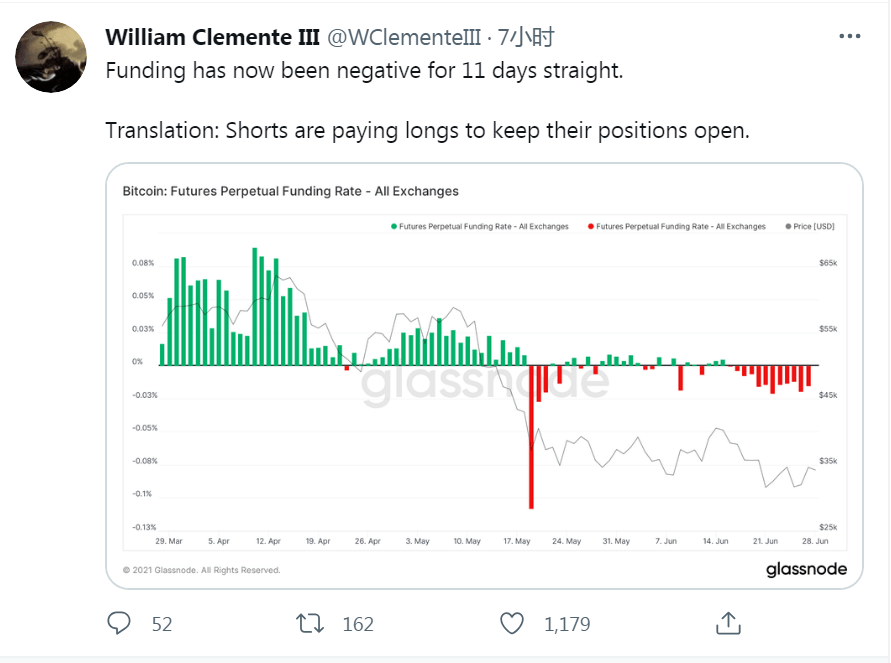The height and width of the screenshot is (663, 891).
Task: Click the glassnode logo at chart bottom-right
Action: pos(806,569)
